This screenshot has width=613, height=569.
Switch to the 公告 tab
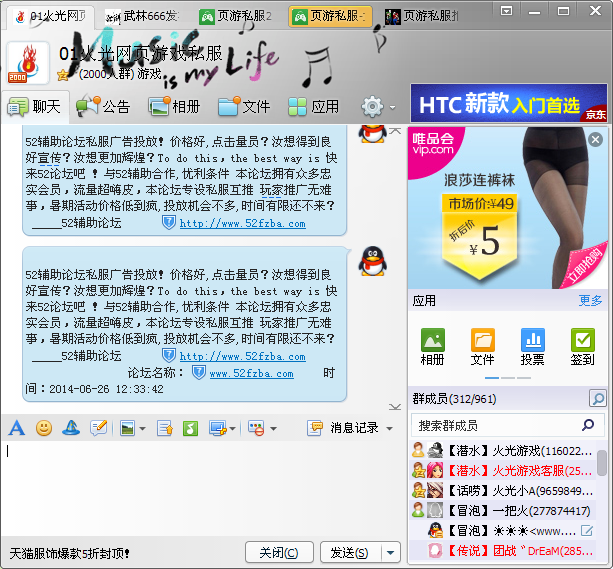click(x=103, y=106)
